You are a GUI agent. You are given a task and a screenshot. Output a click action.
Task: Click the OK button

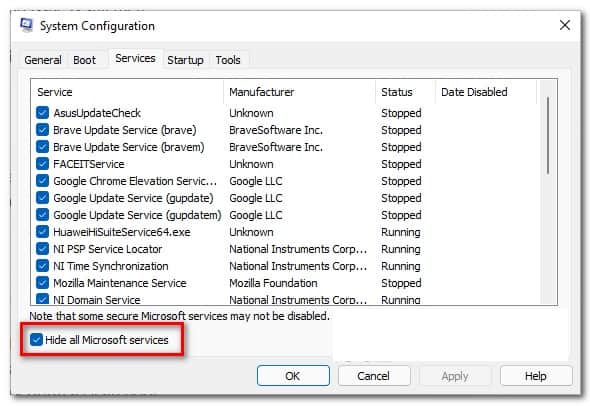tap(293, 376)
